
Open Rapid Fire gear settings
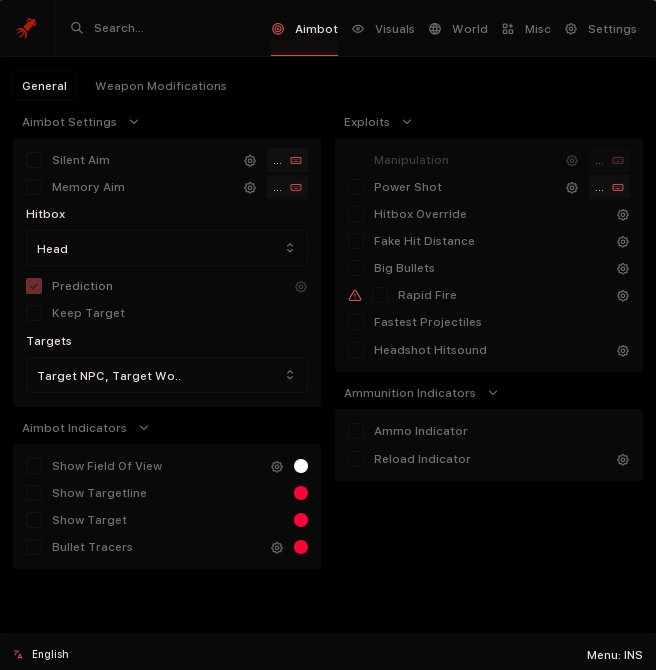pos(623,295)
